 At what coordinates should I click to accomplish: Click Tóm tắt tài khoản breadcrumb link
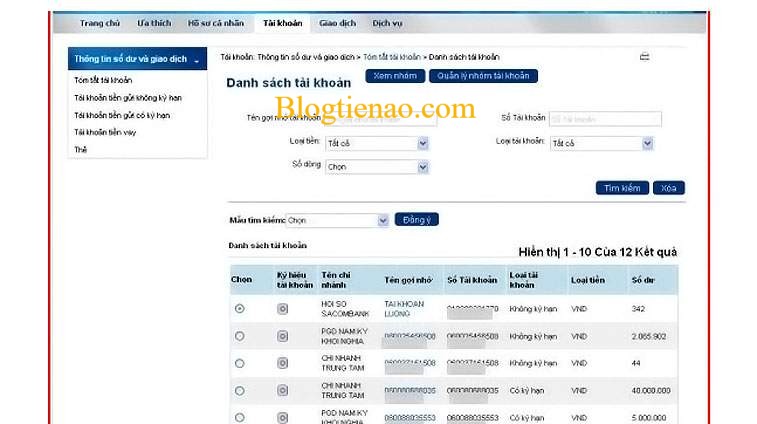(x=392, y=57)
